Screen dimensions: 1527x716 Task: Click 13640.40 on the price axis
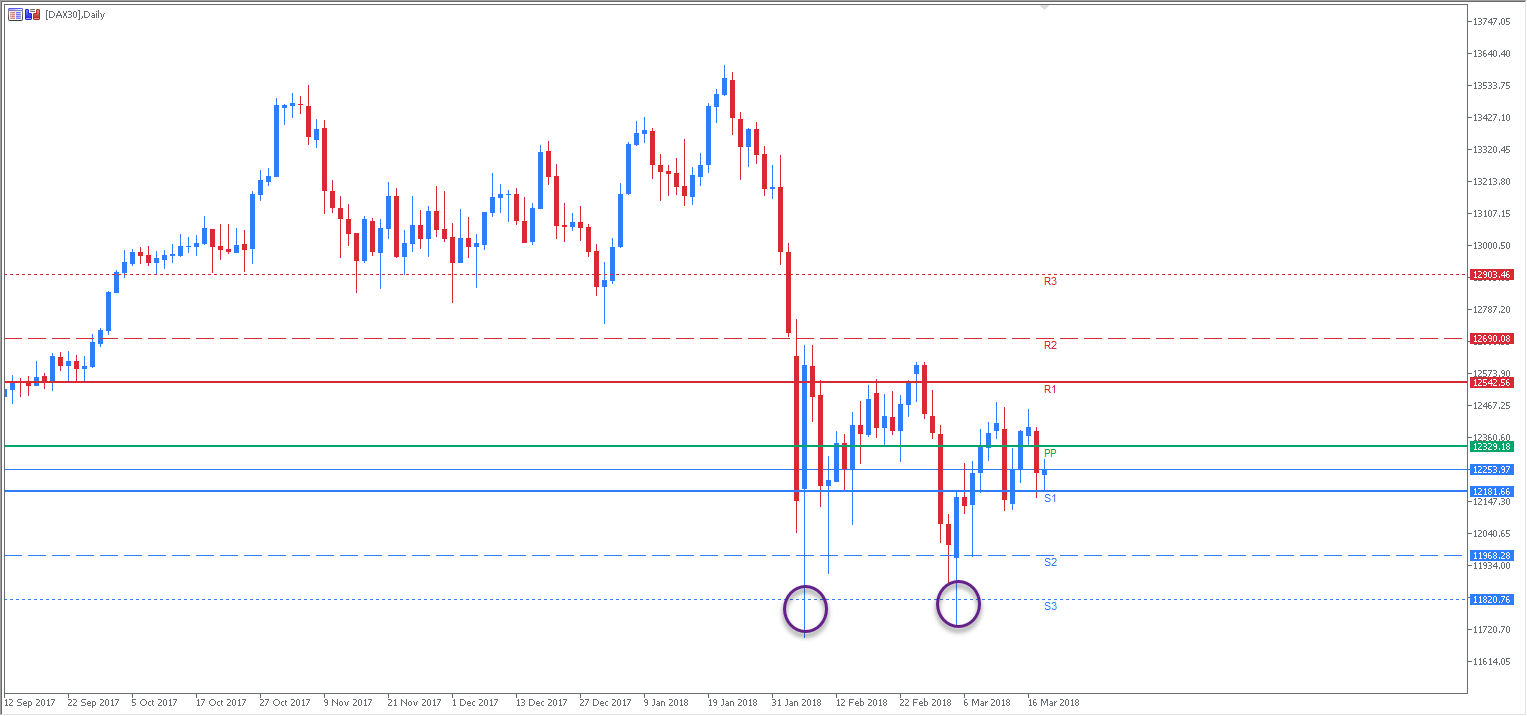pyautogui.click(x=1491, y=54)
